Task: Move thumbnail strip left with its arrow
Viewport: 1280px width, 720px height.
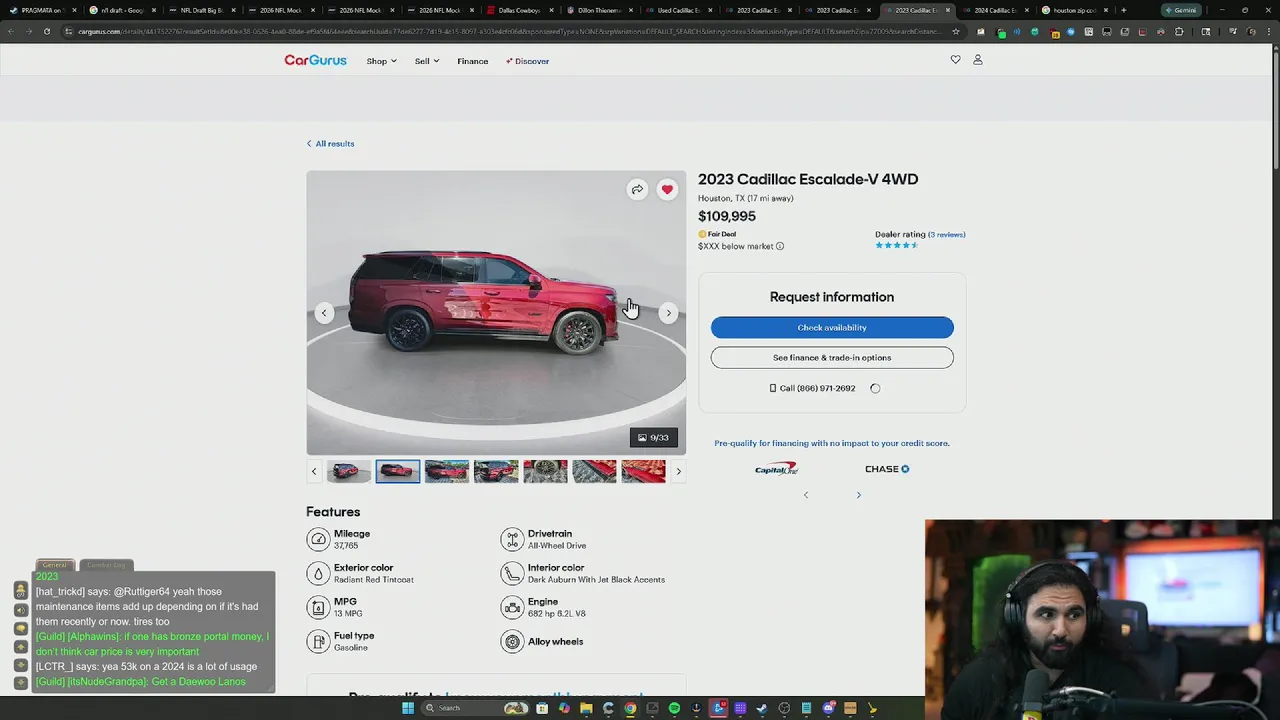Action: (x=314, y=471)
